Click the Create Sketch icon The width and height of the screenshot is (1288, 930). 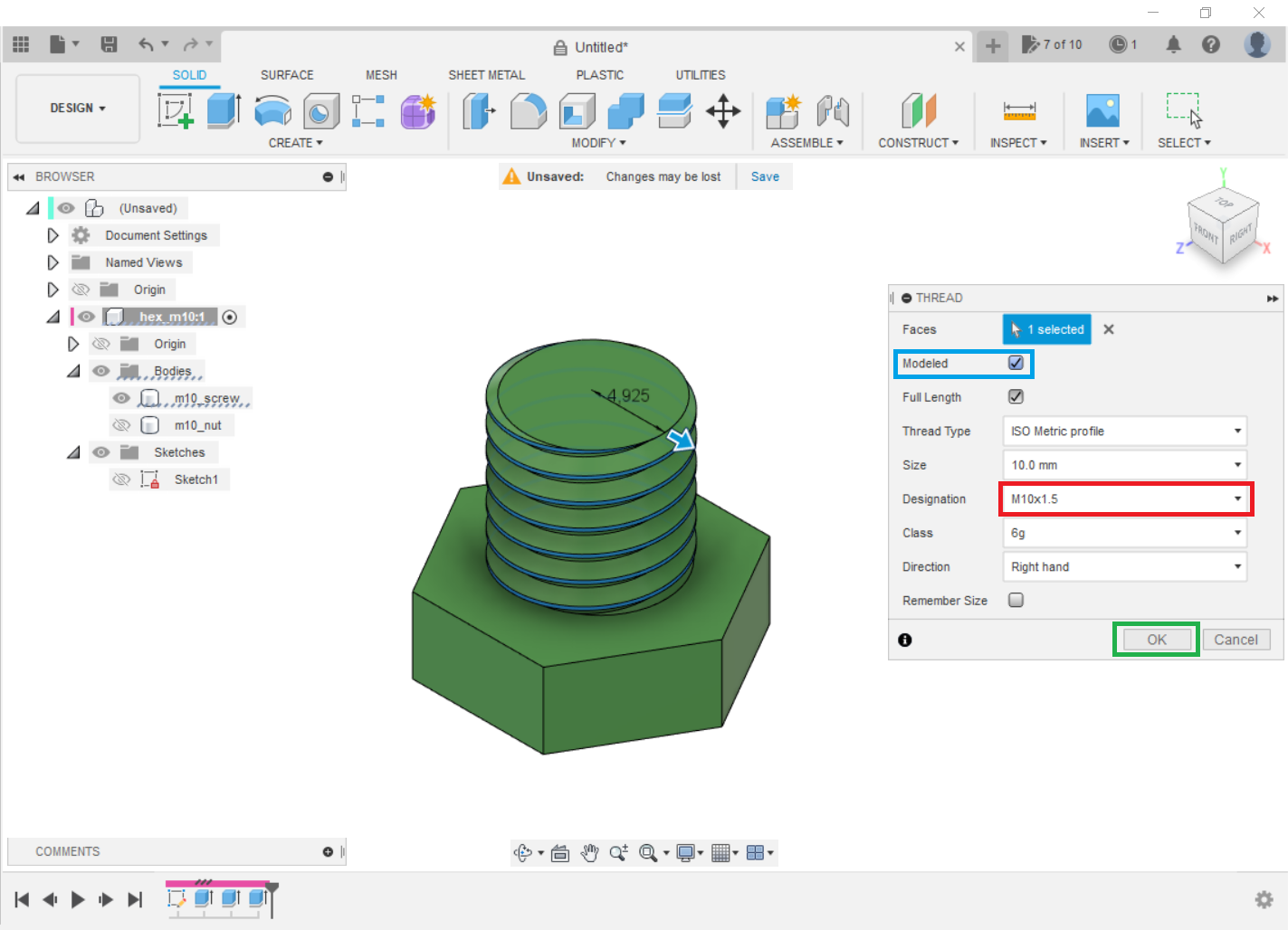[176, 111]
